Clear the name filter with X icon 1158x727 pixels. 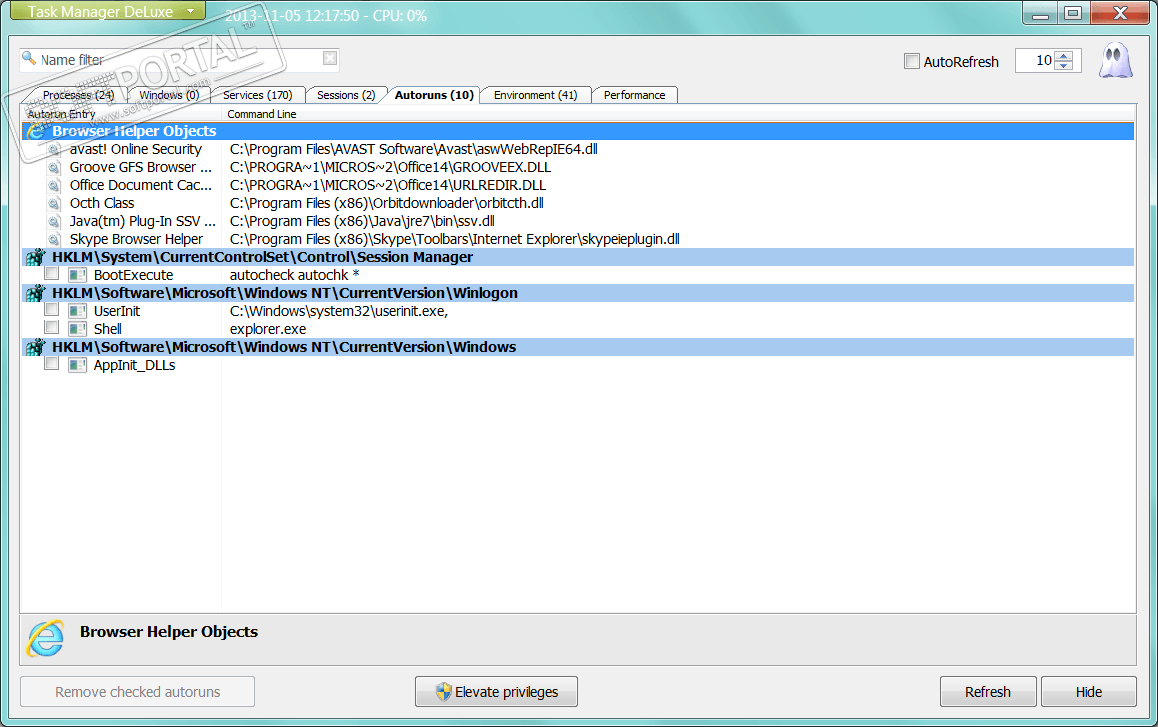click(x=330, y=58)
